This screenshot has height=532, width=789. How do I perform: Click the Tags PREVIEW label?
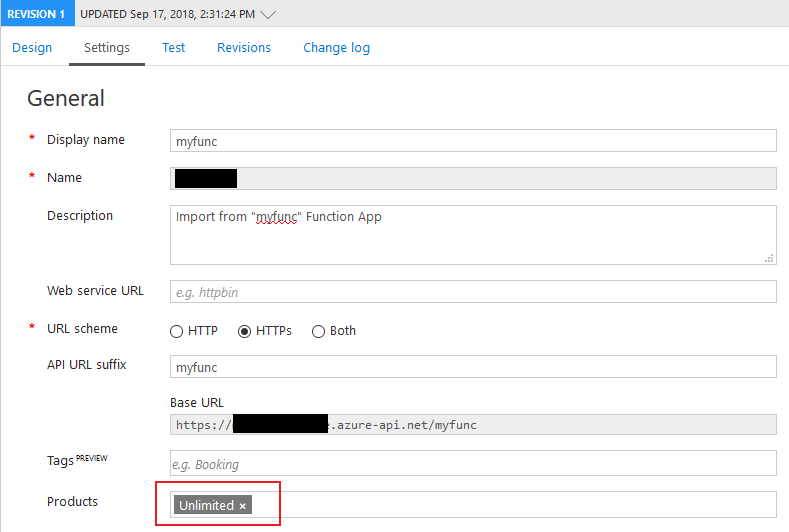click(x=77, y=460)
